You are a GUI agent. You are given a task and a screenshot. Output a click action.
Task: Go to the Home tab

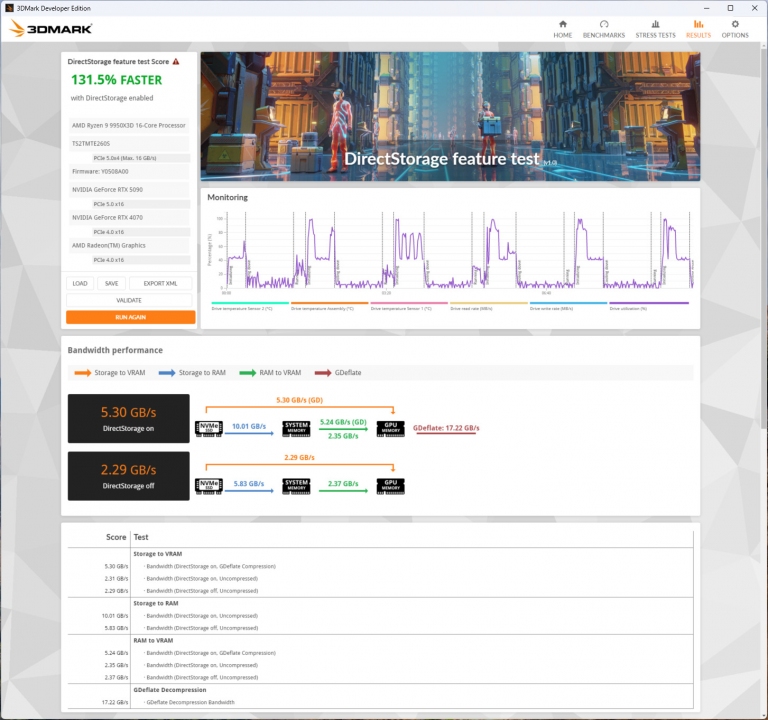tap(563, 28)
